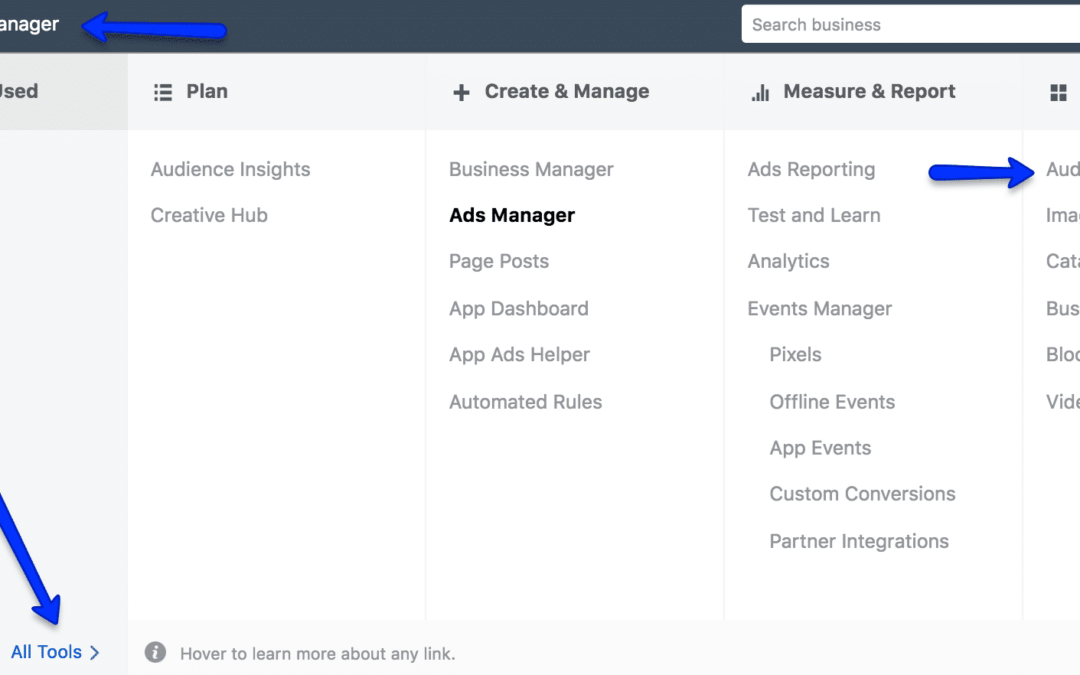1080x675 pixels.
Task: Open Analytics
Action: coord(789,262)
